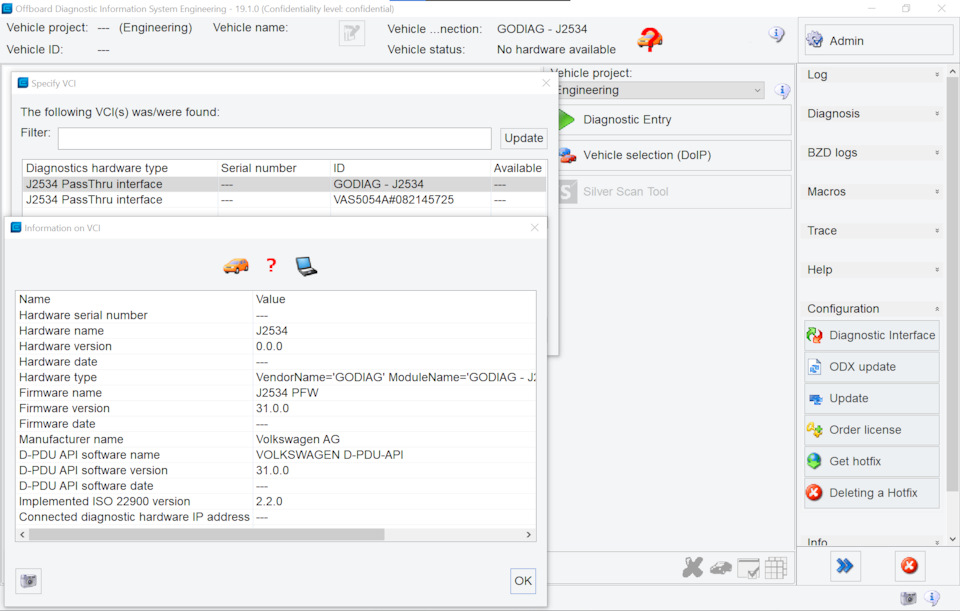
Task: Click the Firmware name value J2534 PFW
Action: tap(287, 393)
